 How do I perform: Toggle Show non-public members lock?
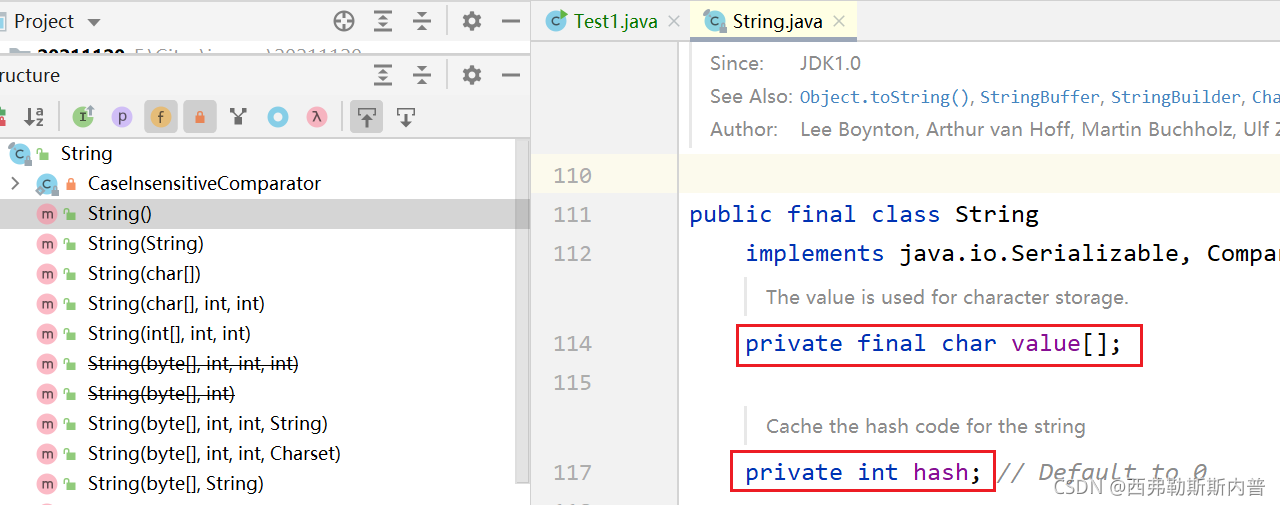[200, 117]
